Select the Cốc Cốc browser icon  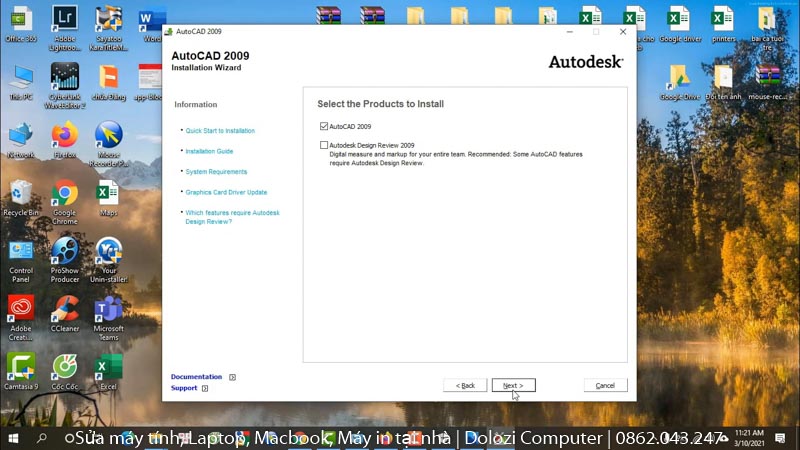pyautogui.click(x=65, y=372)
